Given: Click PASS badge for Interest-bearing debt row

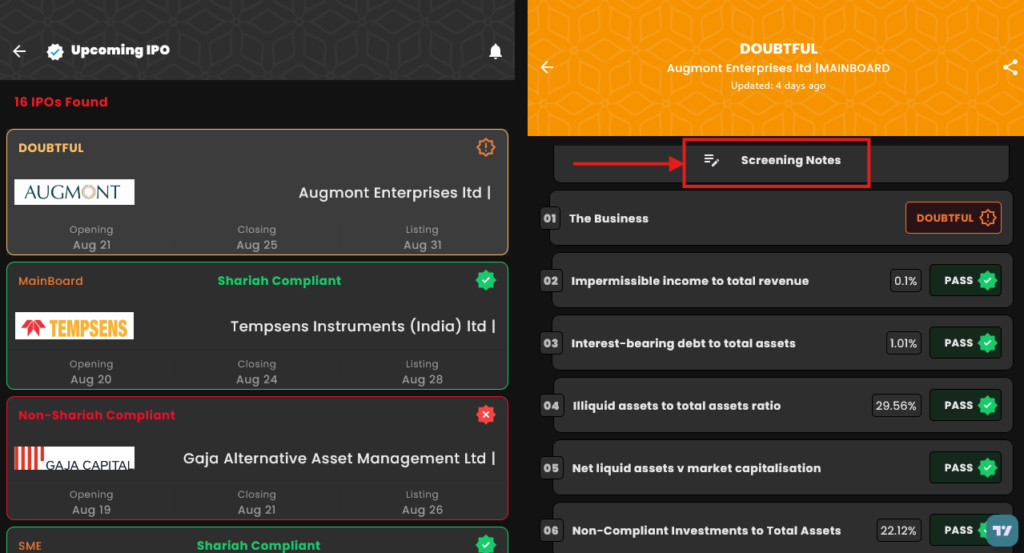Looking at the screenshot, I should [965, 343].
